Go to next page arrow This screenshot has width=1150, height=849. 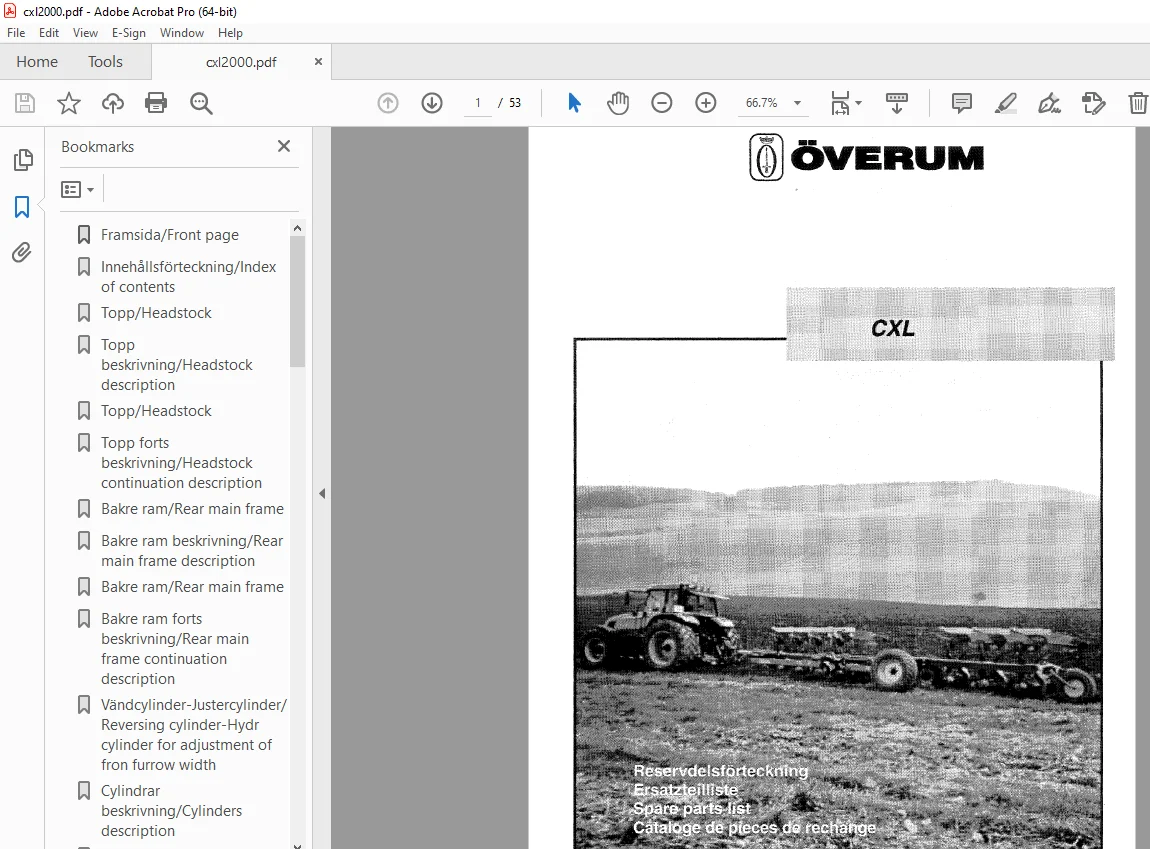tap(432, 103)
